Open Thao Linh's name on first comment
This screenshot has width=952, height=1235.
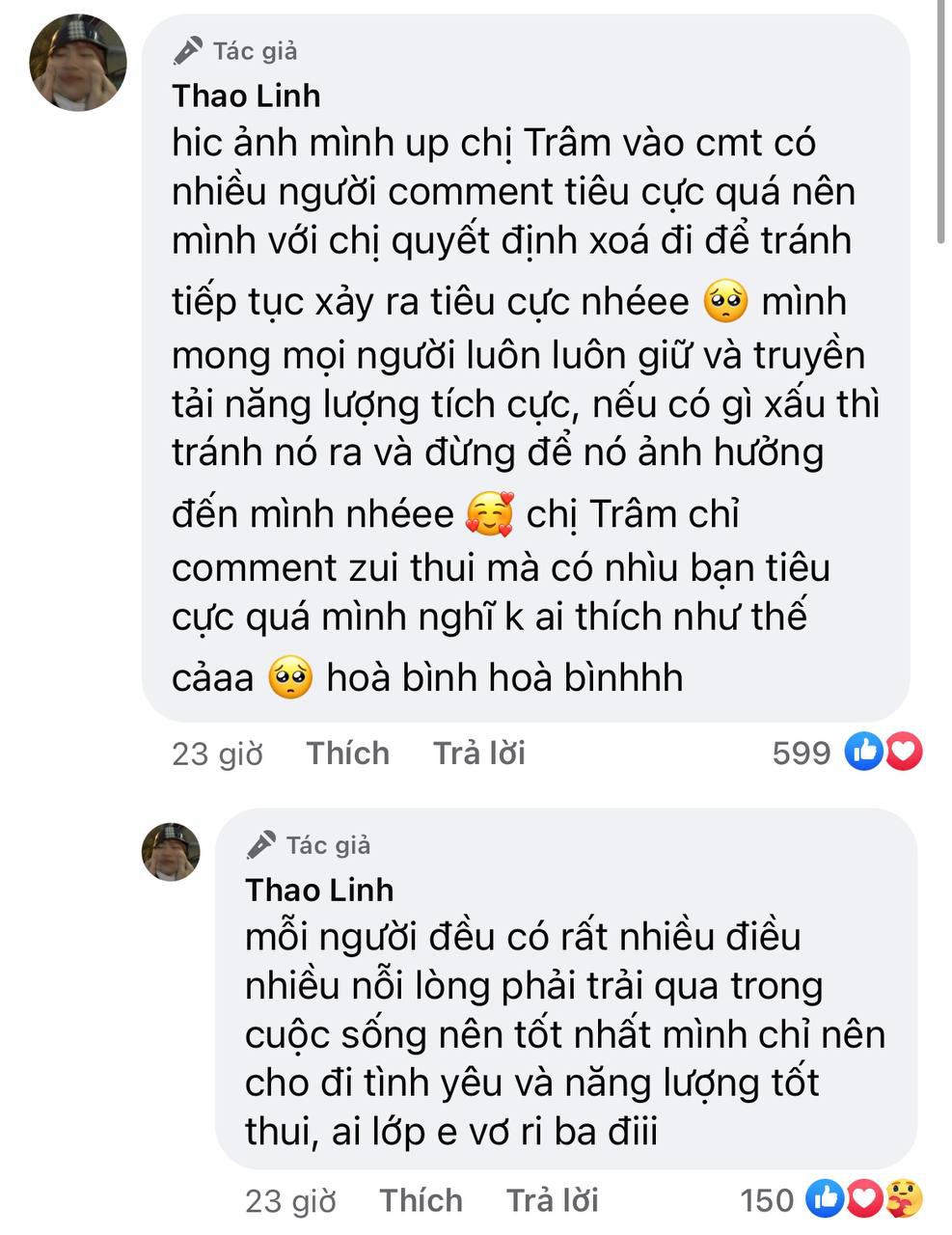246,96
